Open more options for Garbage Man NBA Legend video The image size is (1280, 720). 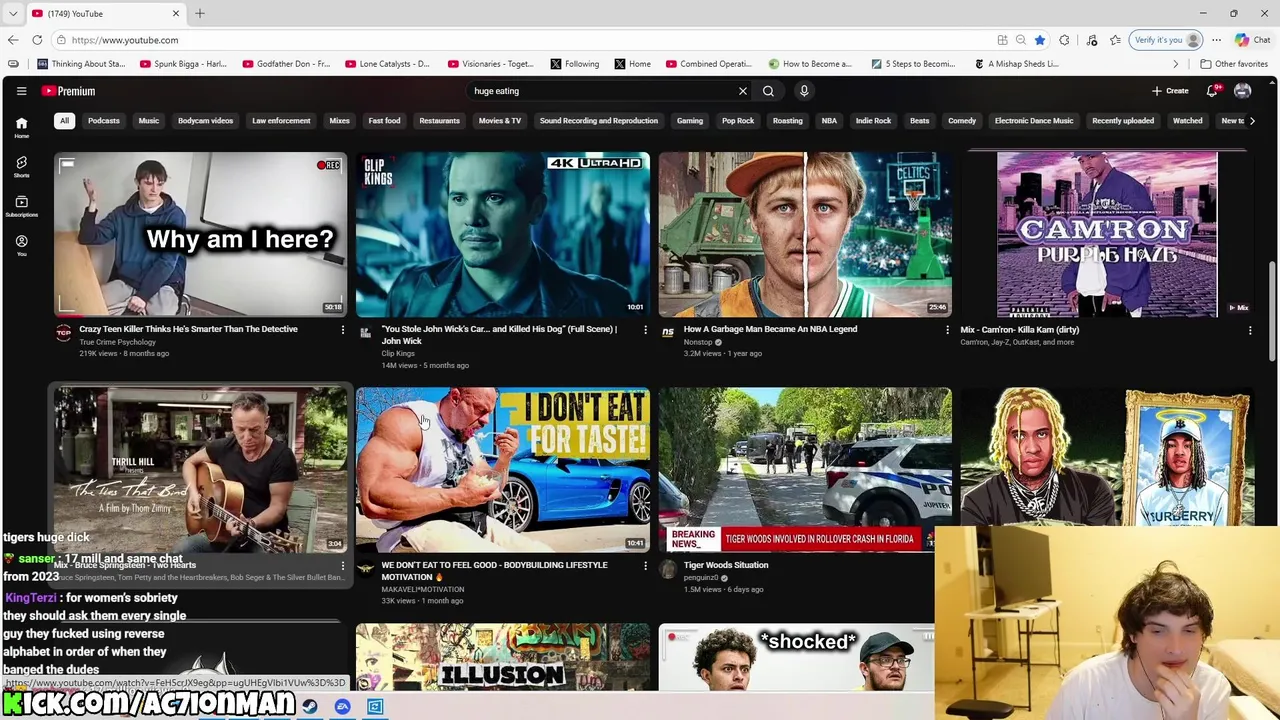tap(947, 330)
